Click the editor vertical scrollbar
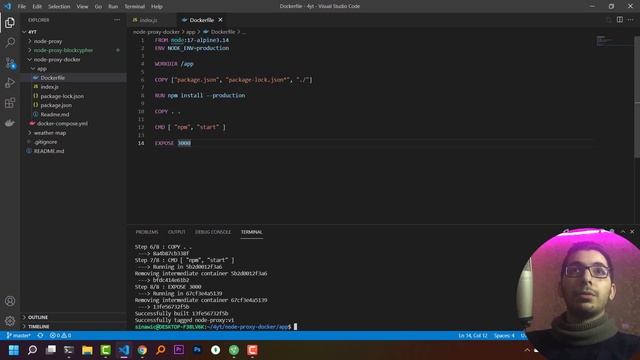This screenshot has width=640, height=360. (637, 96)
